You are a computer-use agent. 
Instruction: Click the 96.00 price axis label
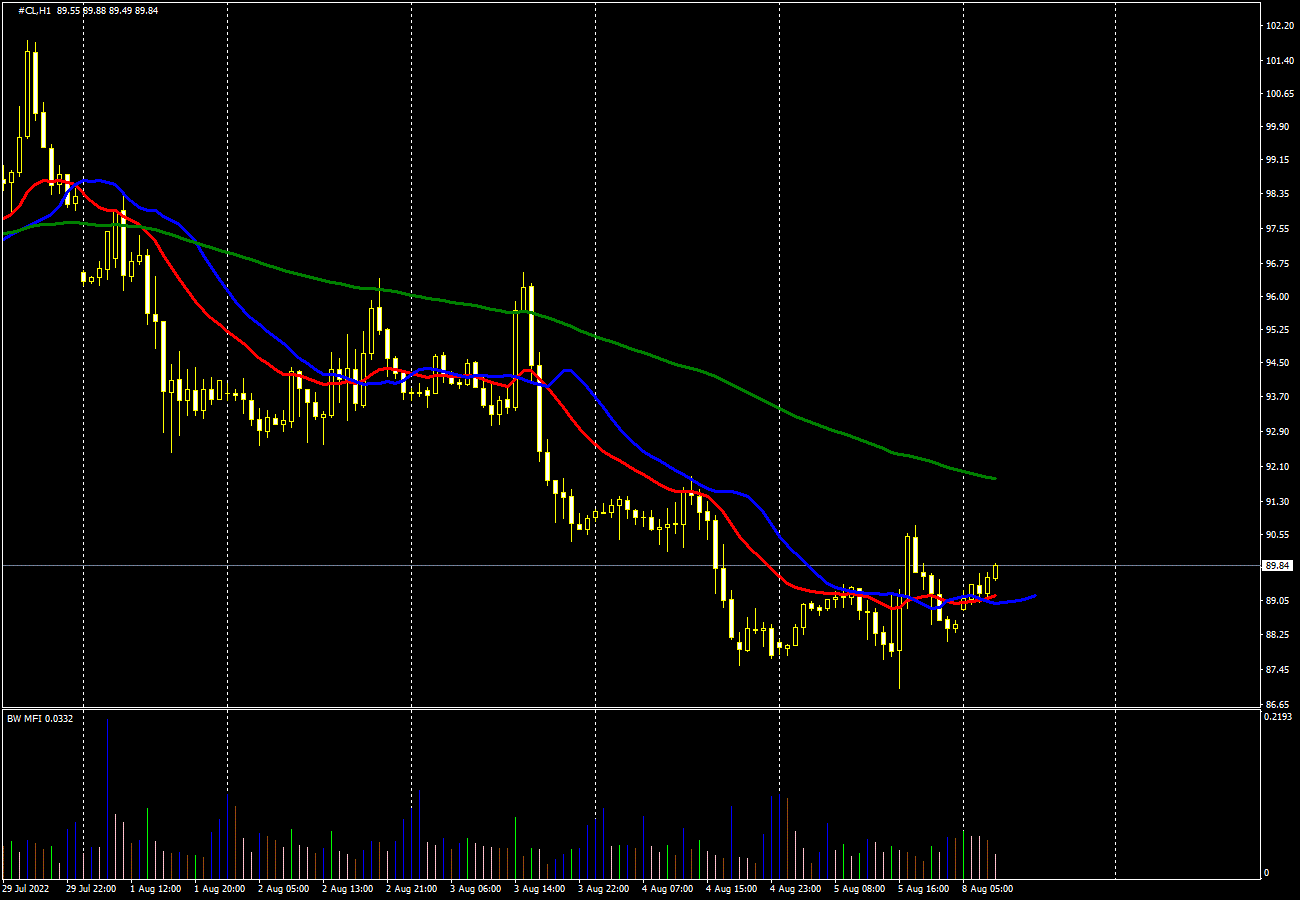[x=1279, y=297]
